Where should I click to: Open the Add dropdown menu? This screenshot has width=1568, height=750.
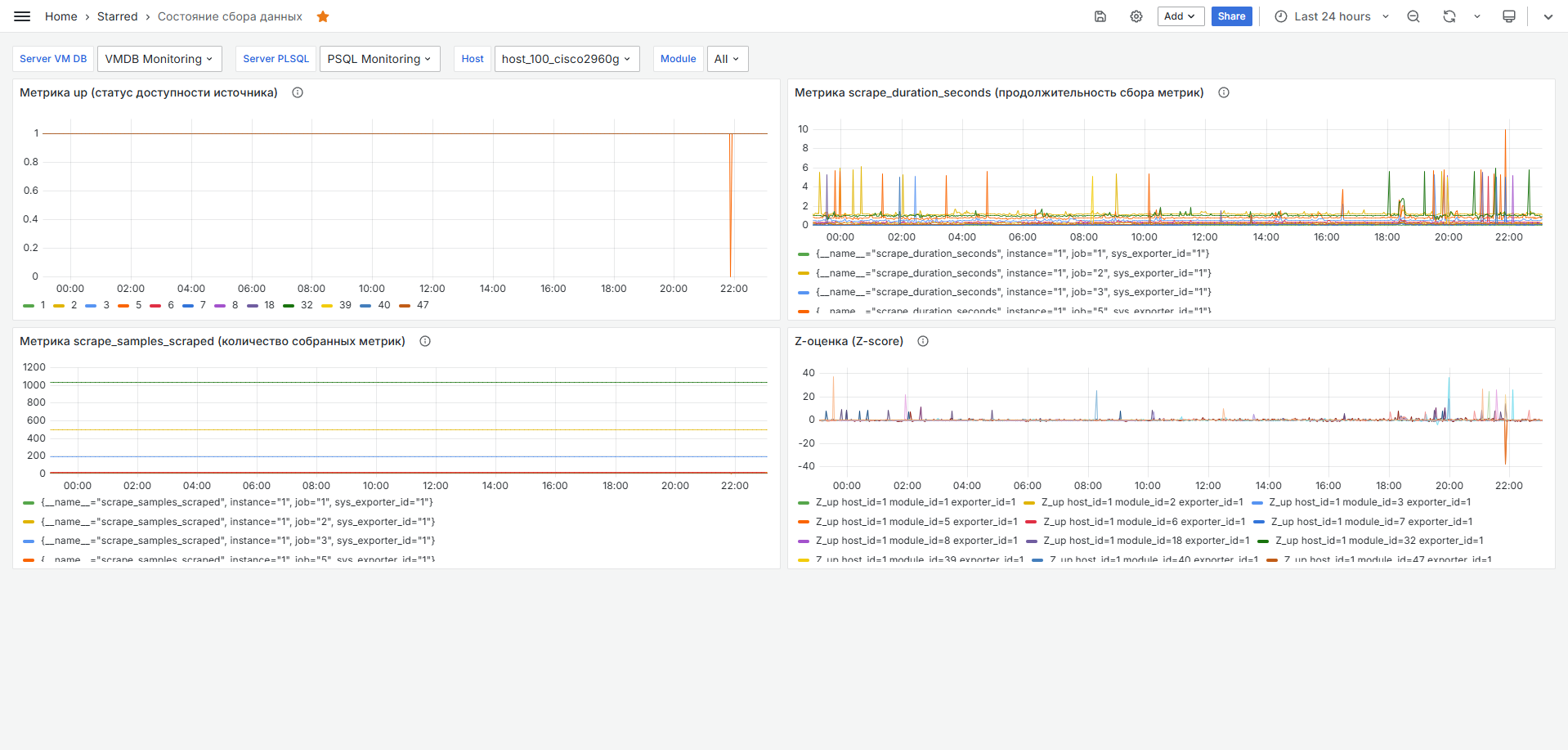click(x=1180, y=16)
